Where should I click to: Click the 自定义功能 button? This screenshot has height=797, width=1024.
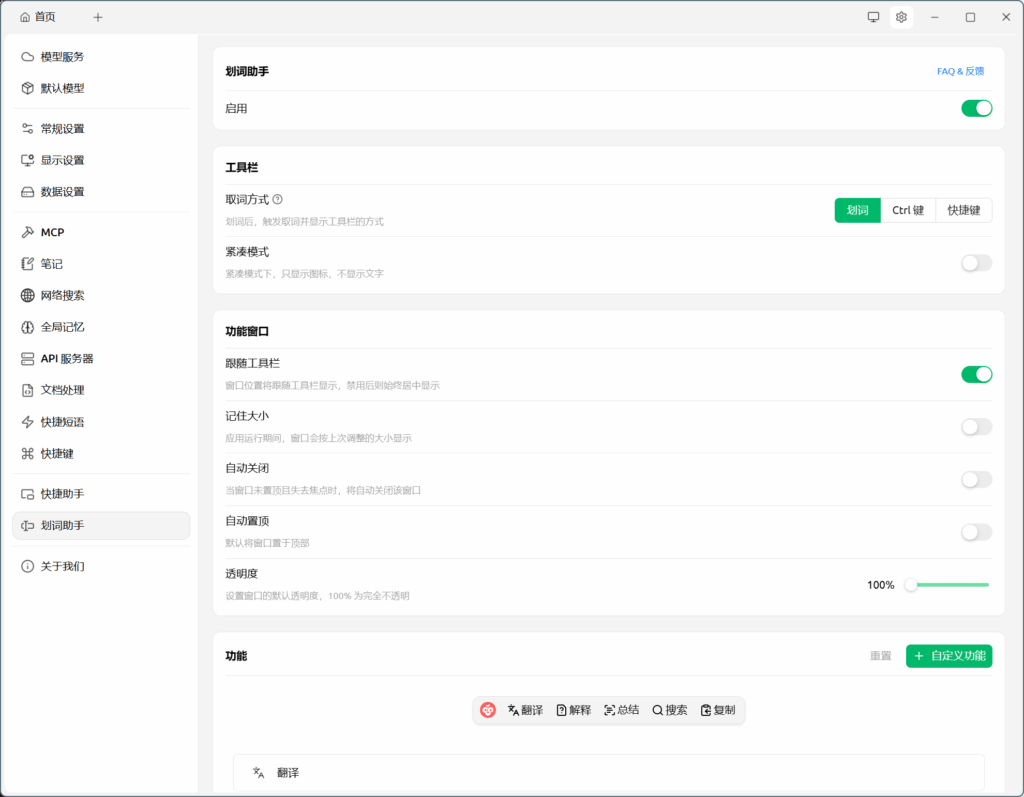[x=949, y=656]
